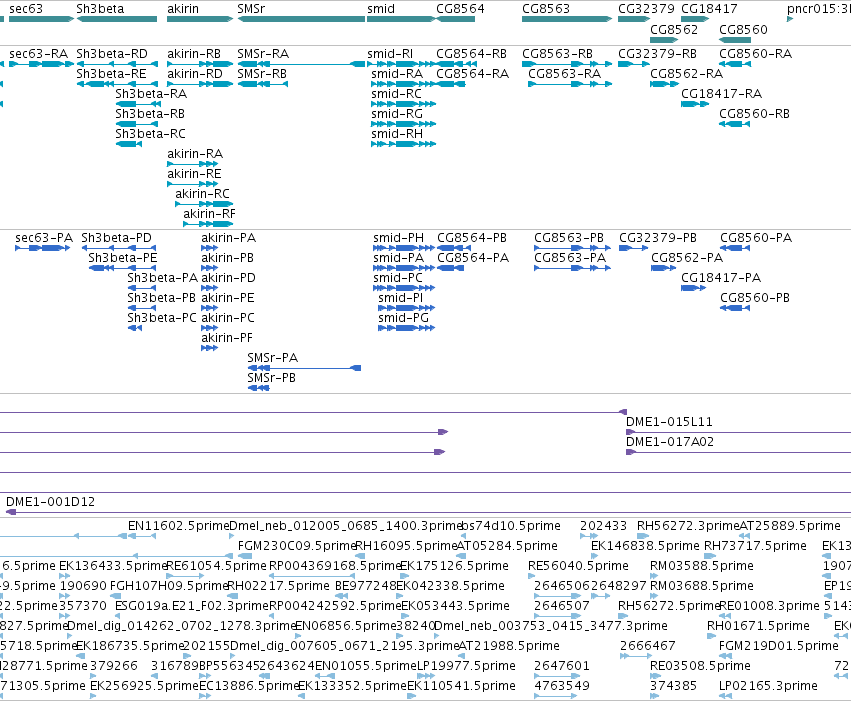
Task: Click the smid-RG transcript label
Action: pos(397,114)
